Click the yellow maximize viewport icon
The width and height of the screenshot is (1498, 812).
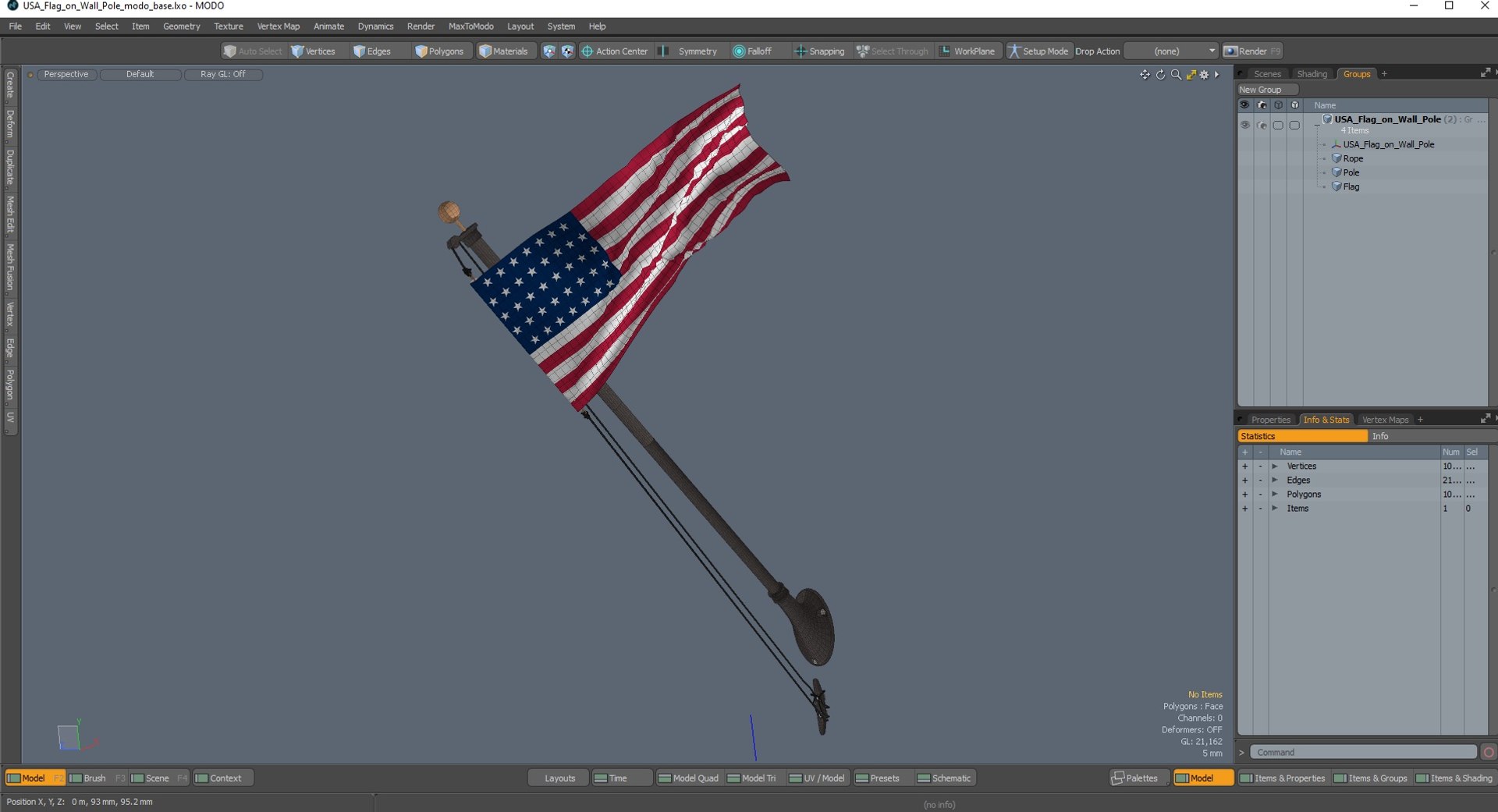1191,75
